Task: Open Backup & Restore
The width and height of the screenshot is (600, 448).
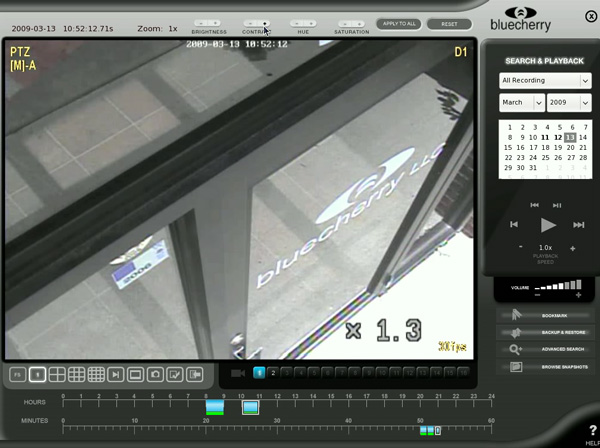Action: tap(543, 332)
